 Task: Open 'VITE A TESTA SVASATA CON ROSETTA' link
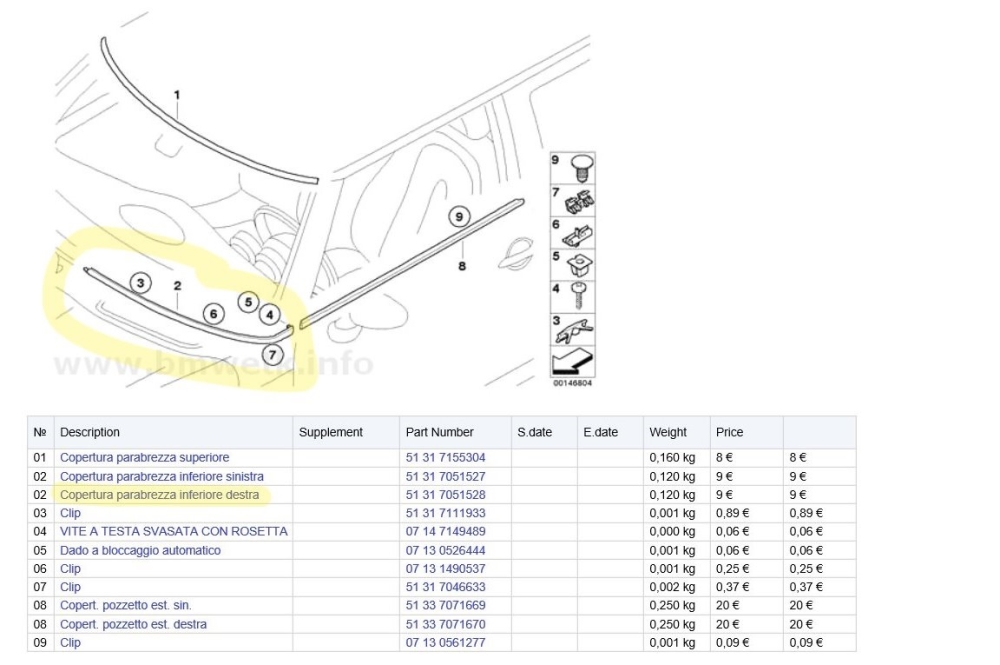point(173,531)
